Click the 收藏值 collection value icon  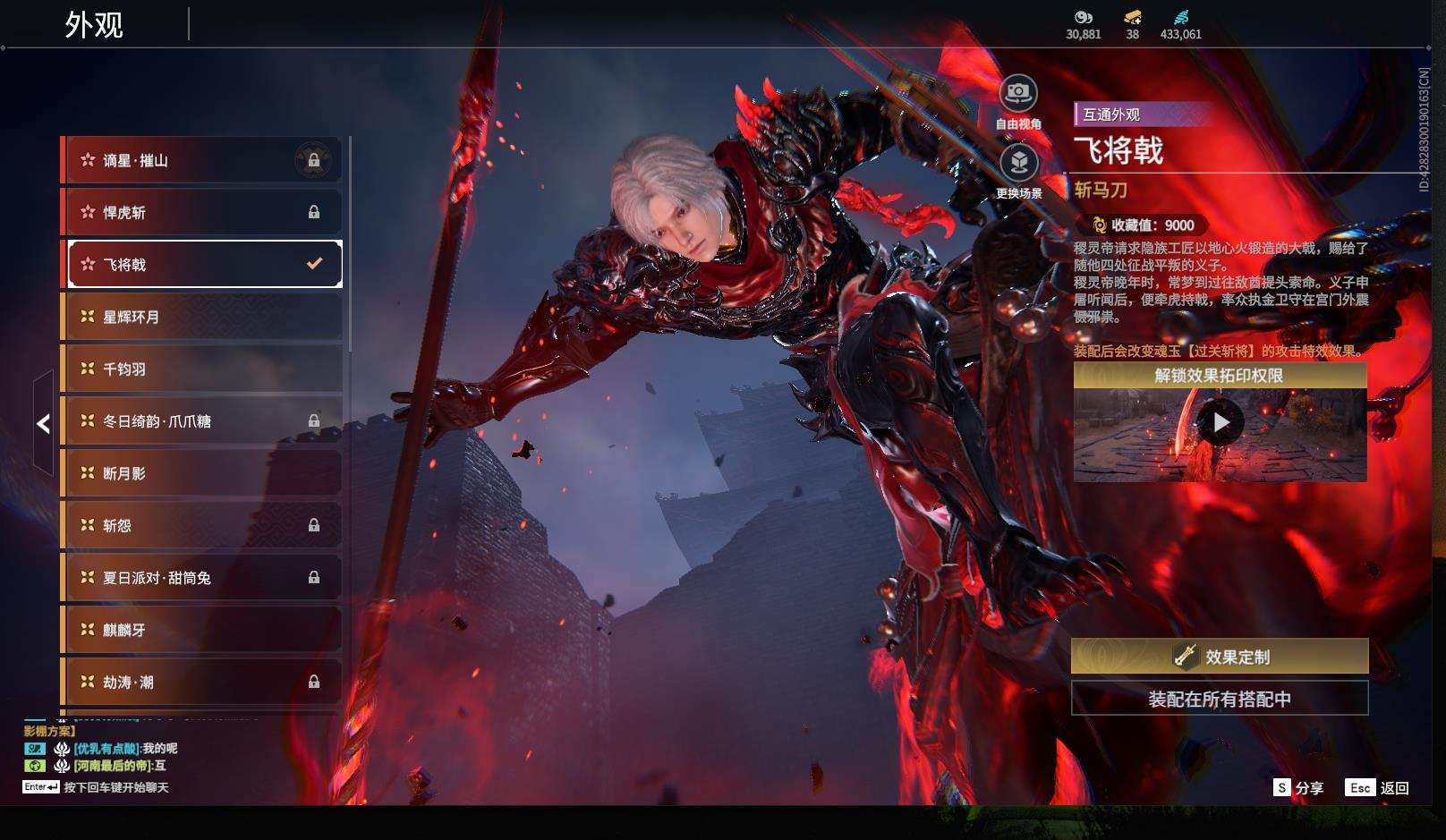click(x=1100, y=225)
